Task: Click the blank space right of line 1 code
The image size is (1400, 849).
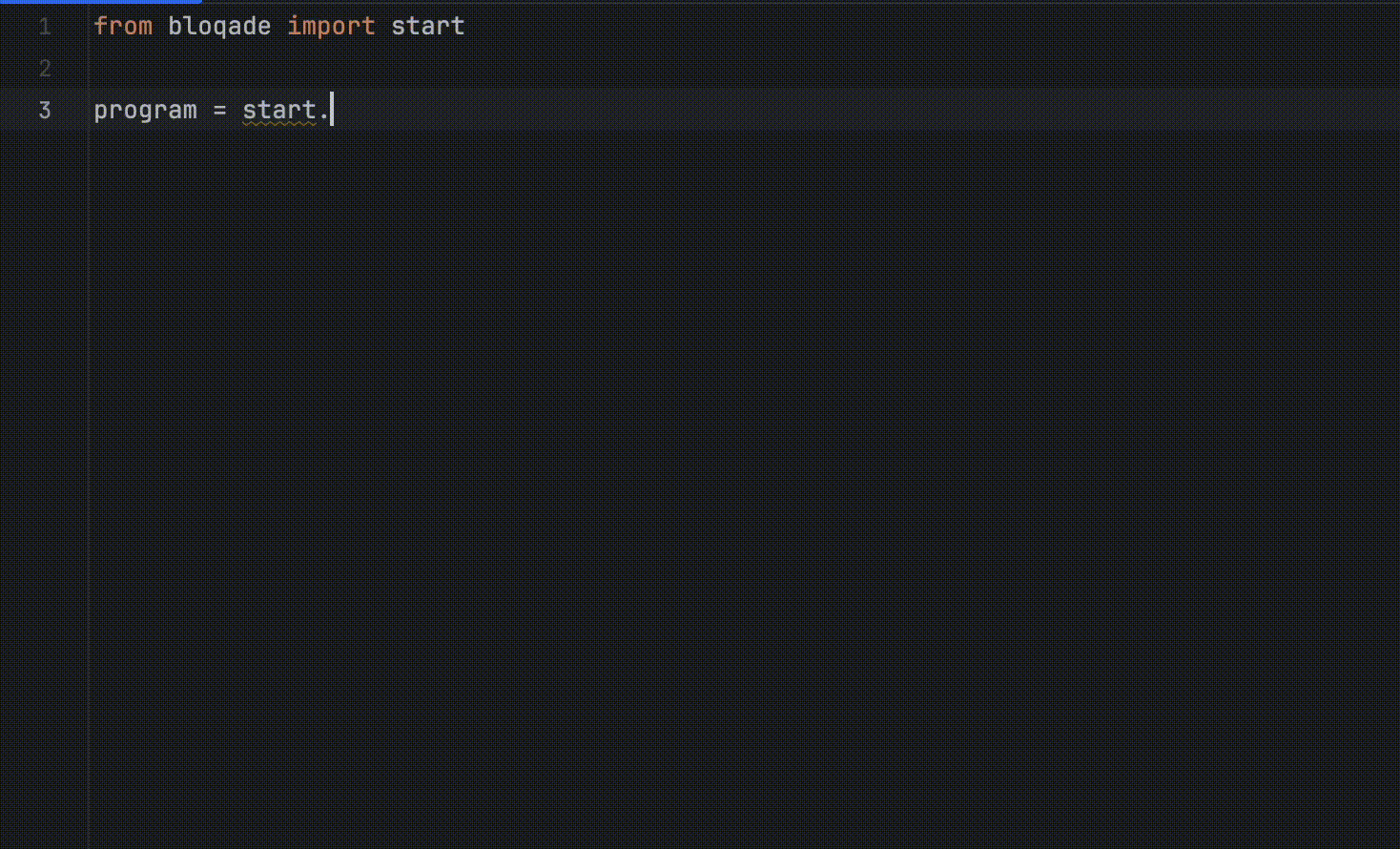Action: (x=858, y=27)
